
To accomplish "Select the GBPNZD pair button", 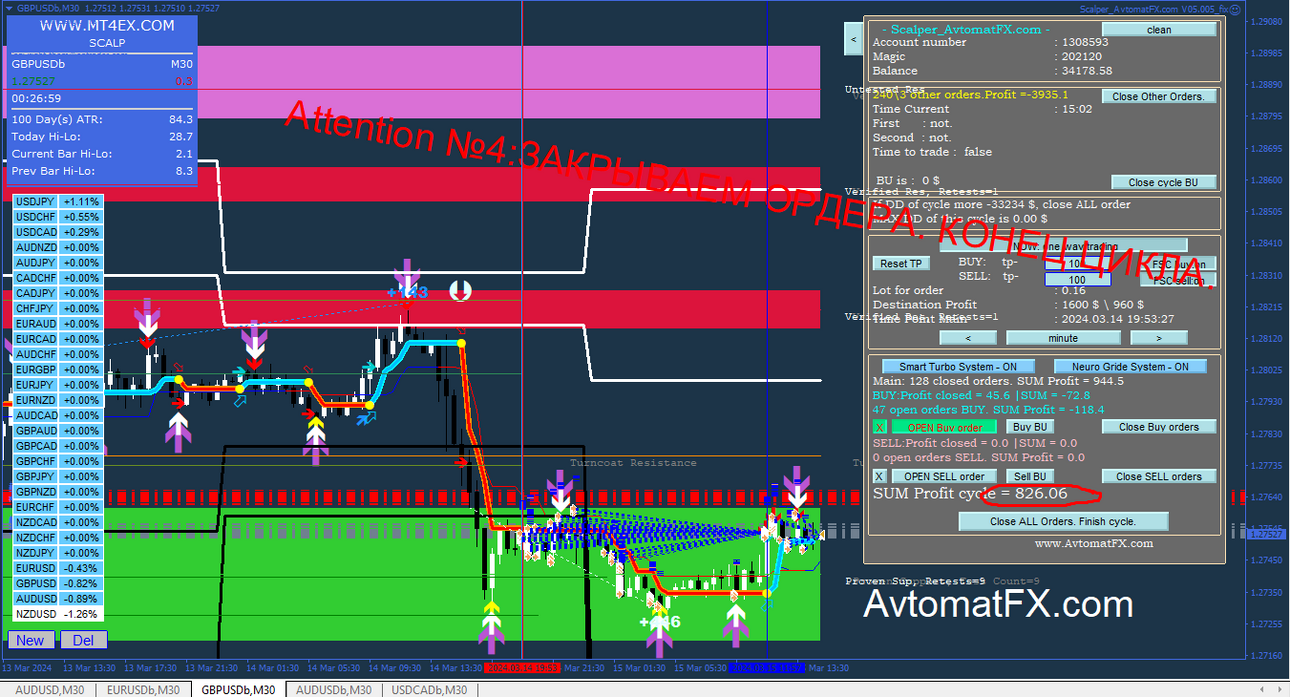I will coord(36,492).
